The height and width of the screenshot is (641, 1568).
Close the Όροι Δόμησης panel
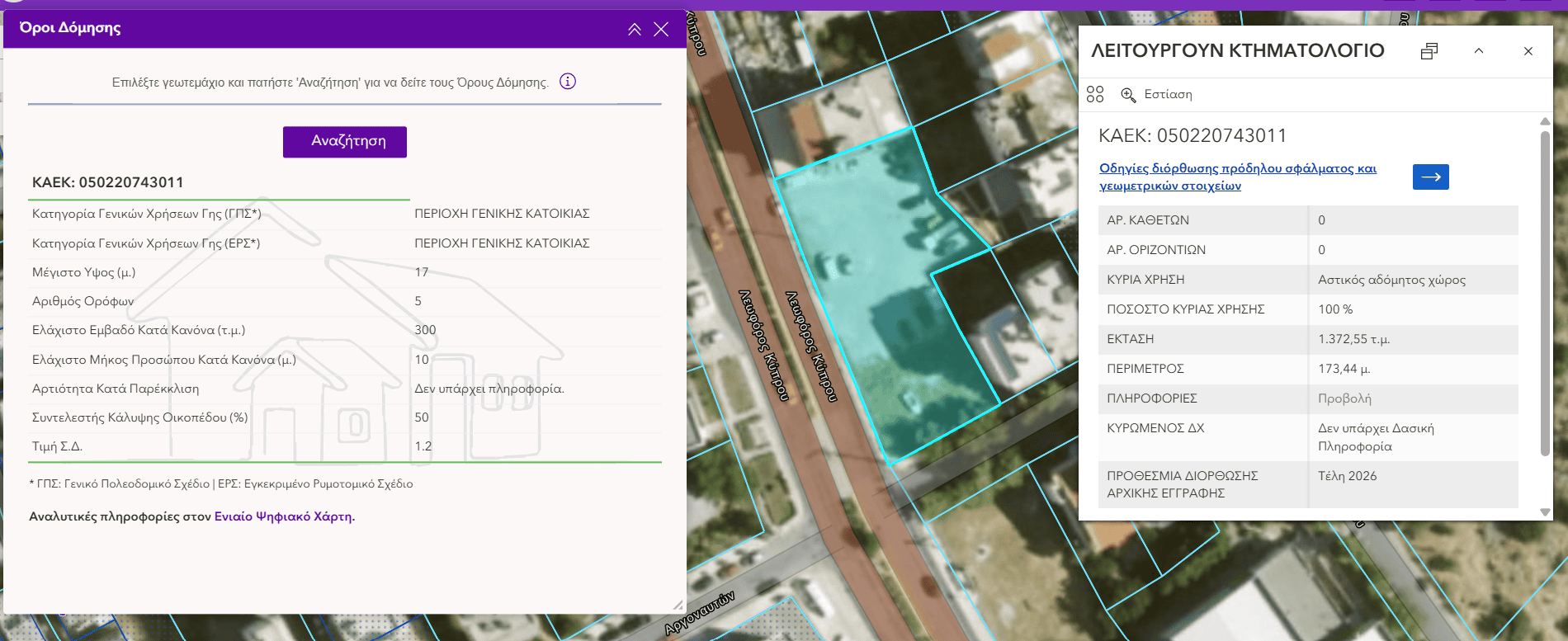coord(661,30)
